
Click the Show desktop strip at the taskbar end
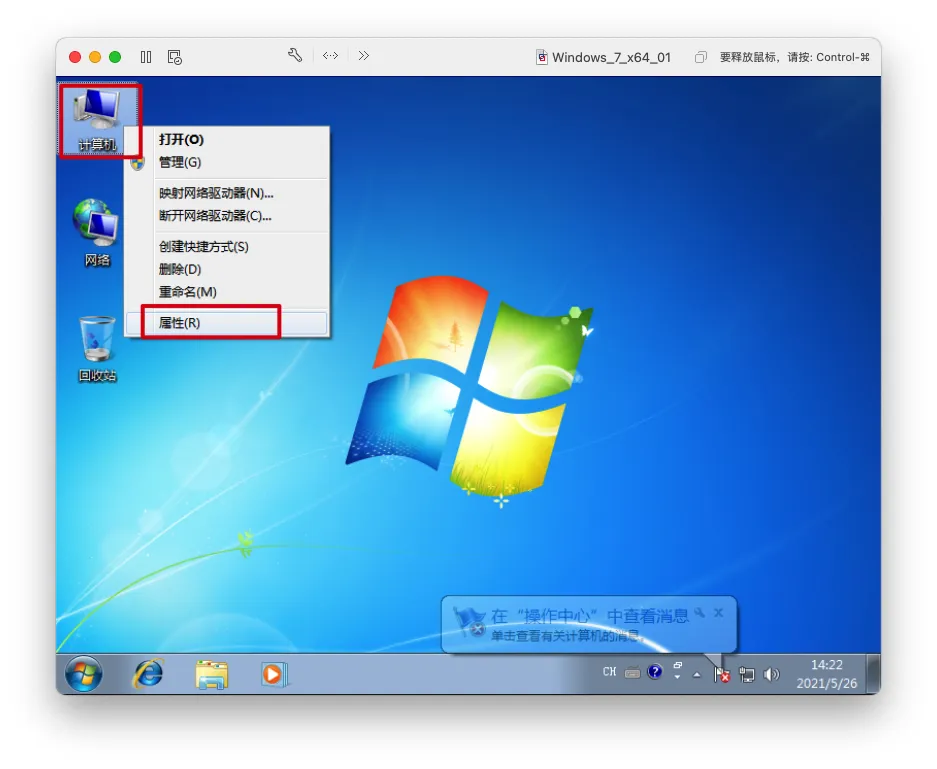[873, 674]
